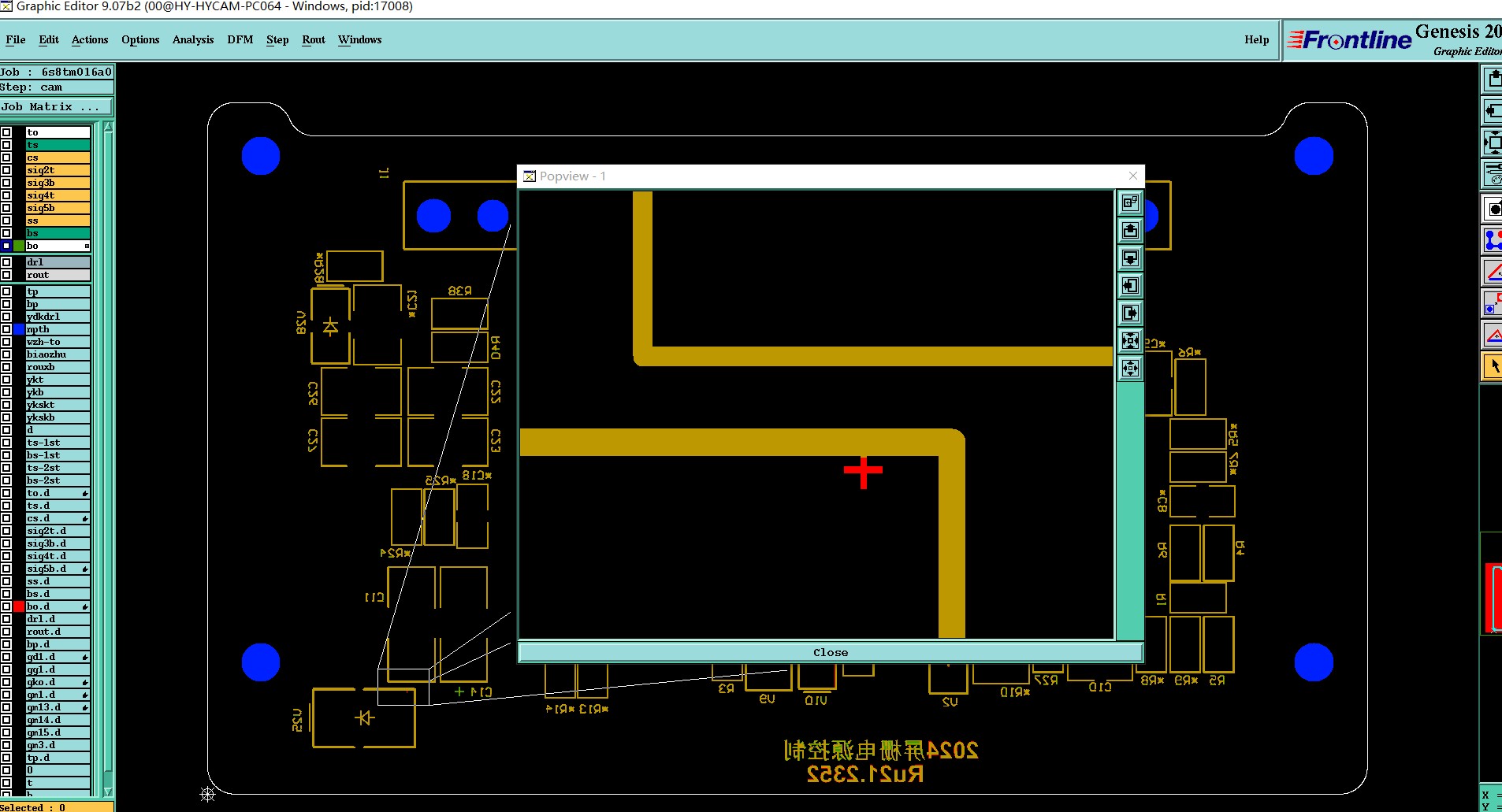Select the sig5b layer row
1502x812 pixels.
click(58, 208)
